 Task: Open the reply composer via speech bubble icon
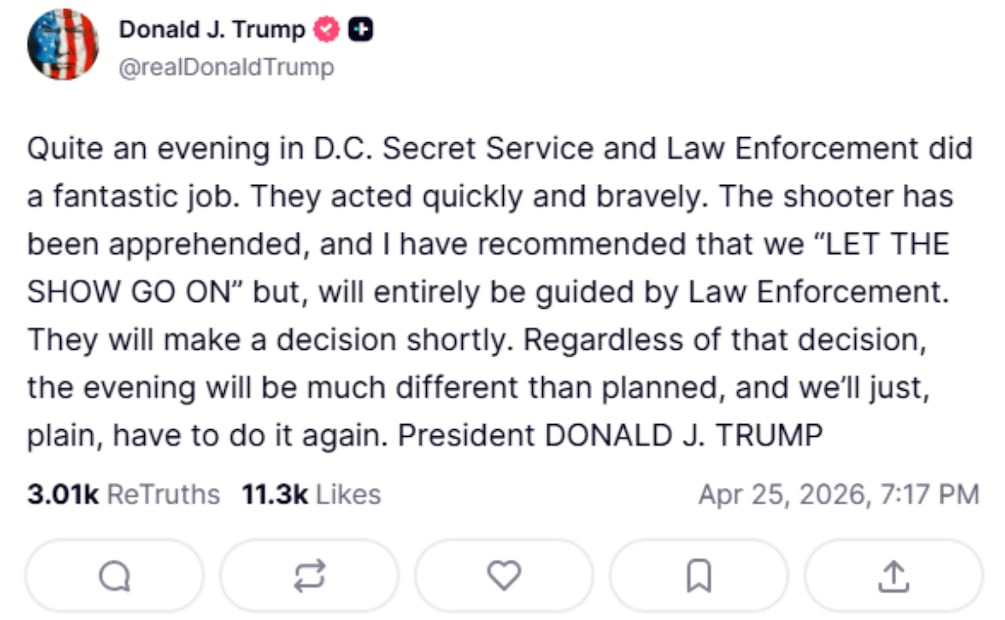[x=113, y=575]
